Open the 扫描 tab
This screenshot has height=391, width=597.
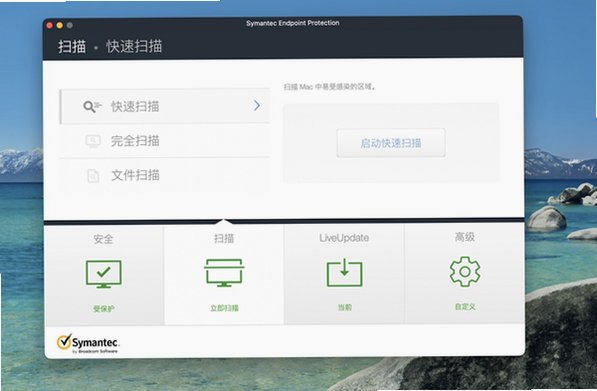coord(224,274)
